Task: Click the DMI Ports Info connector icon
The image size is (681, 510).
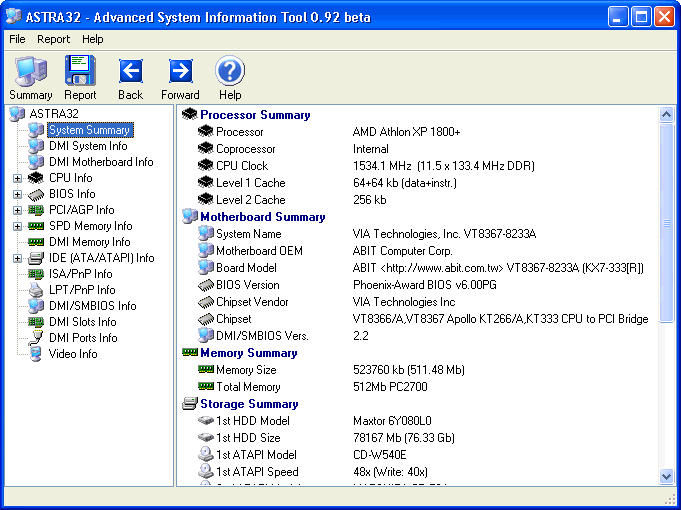Action: pyautogui.click(x=36, y=338)
